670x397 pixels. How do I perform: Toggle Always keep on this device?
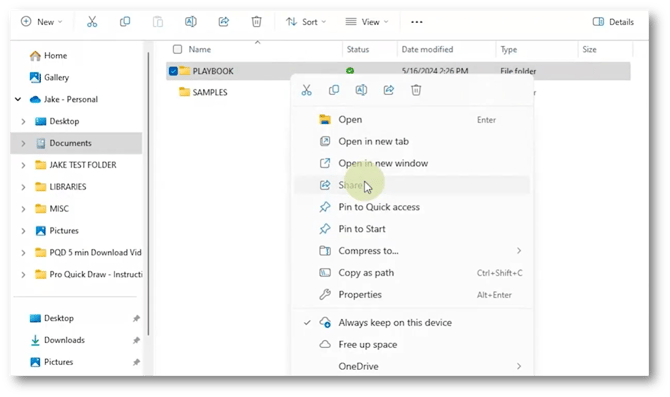coord(412,323)
